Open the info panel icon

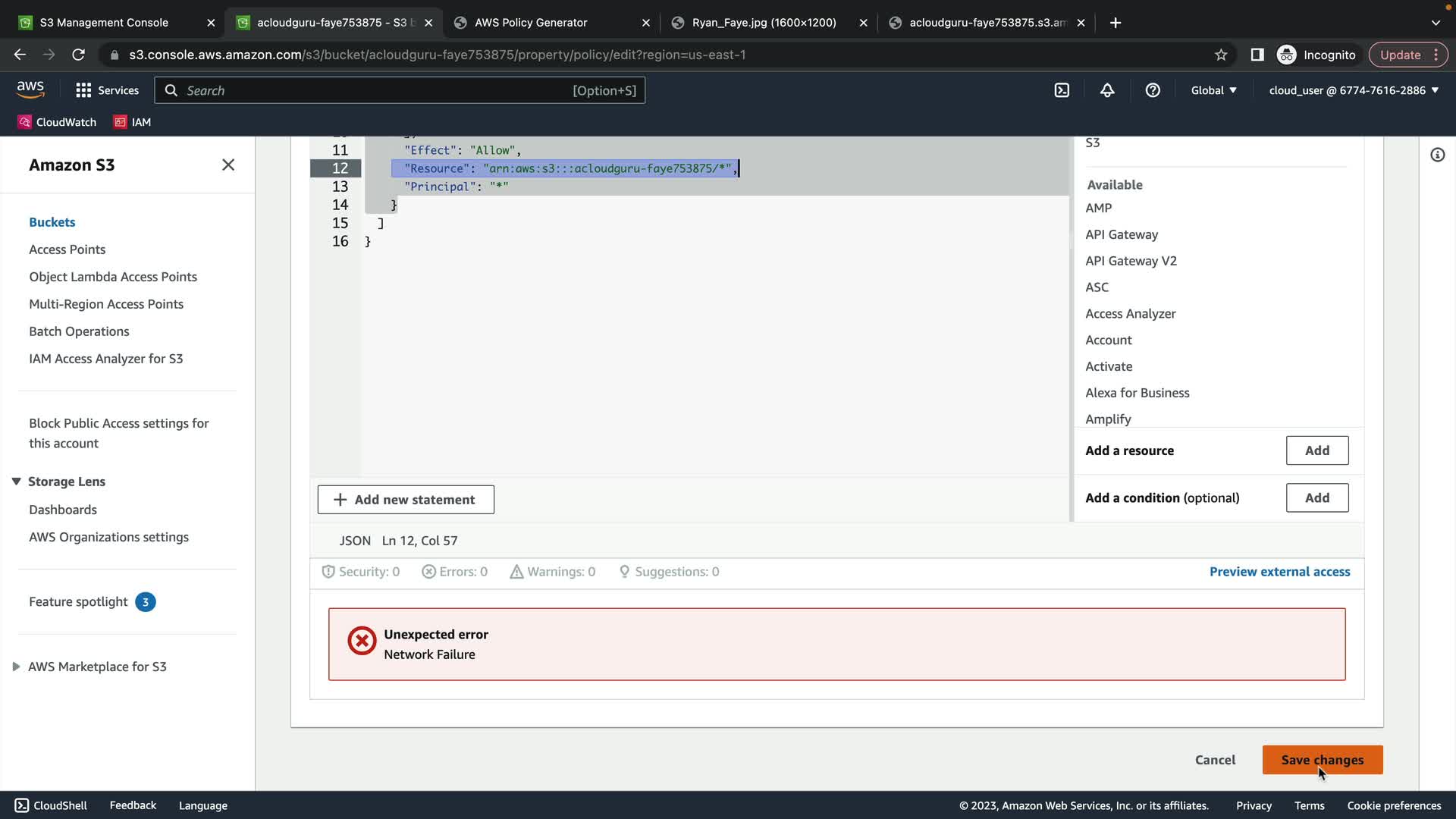tap(1437, 155)
